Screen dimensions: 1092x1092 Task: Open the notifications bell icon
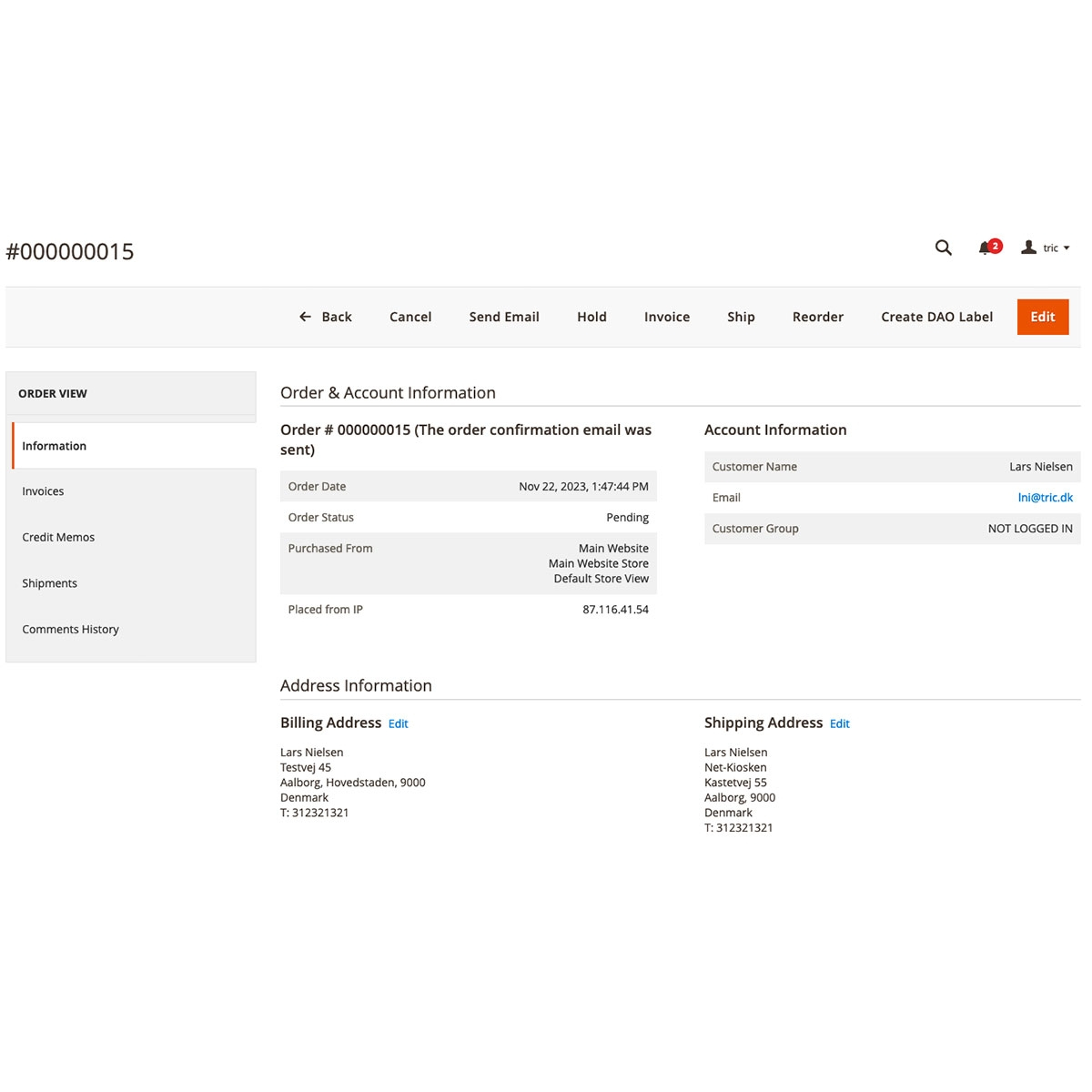986,248
